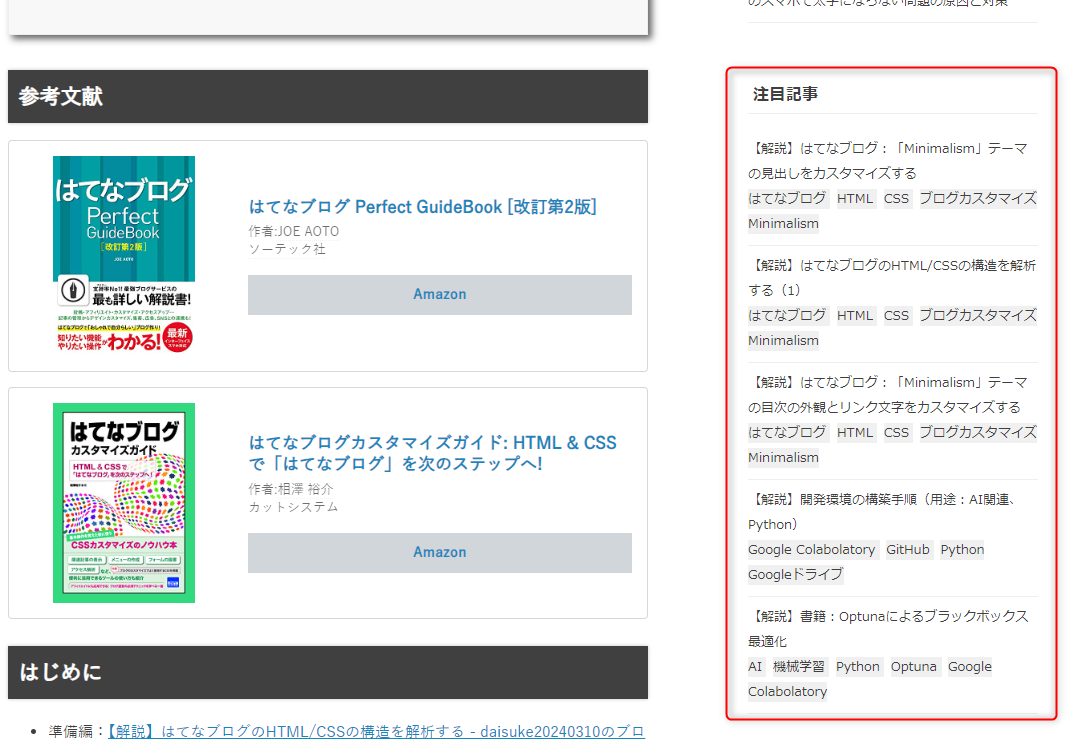Select the はじめに section heading
This screenshot has height=747, width=1076.
(x=60, y=672)
